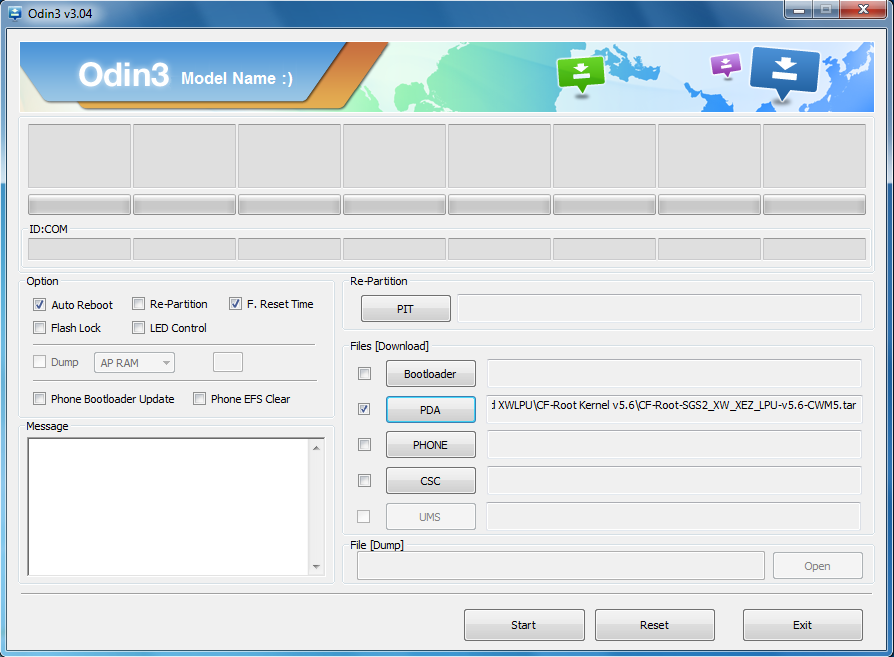Click the Exit button
Screen dimensions: 894x657
(802, 625)
